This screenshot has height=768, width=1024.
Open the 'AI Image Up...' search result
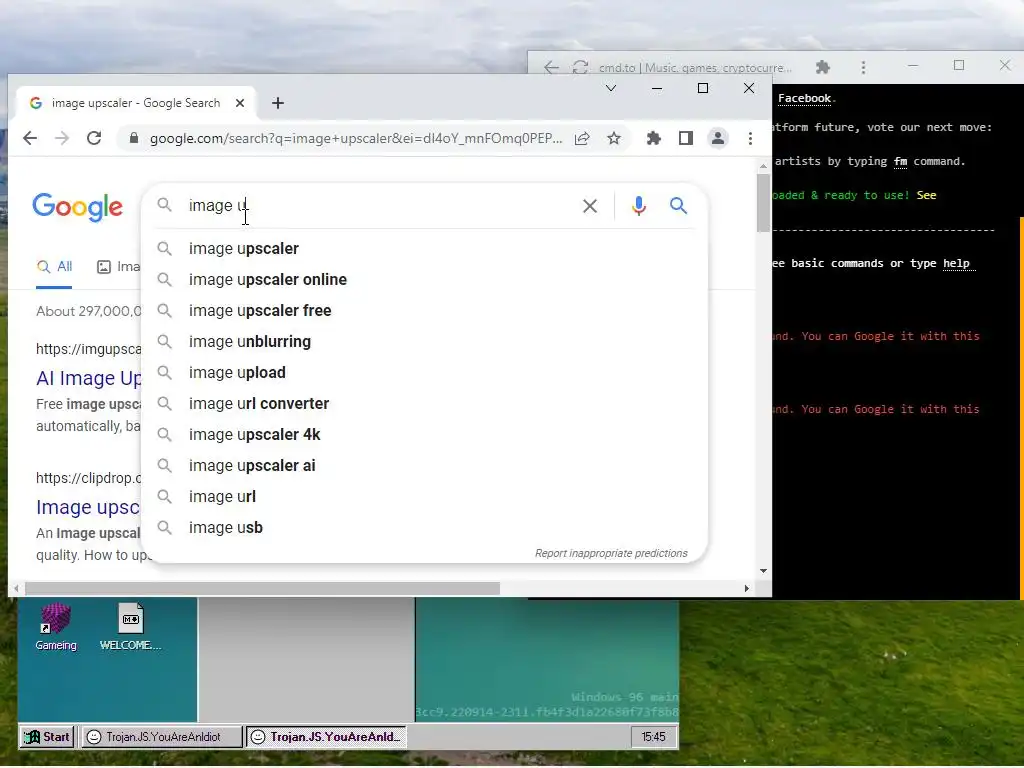click(89, 378)
